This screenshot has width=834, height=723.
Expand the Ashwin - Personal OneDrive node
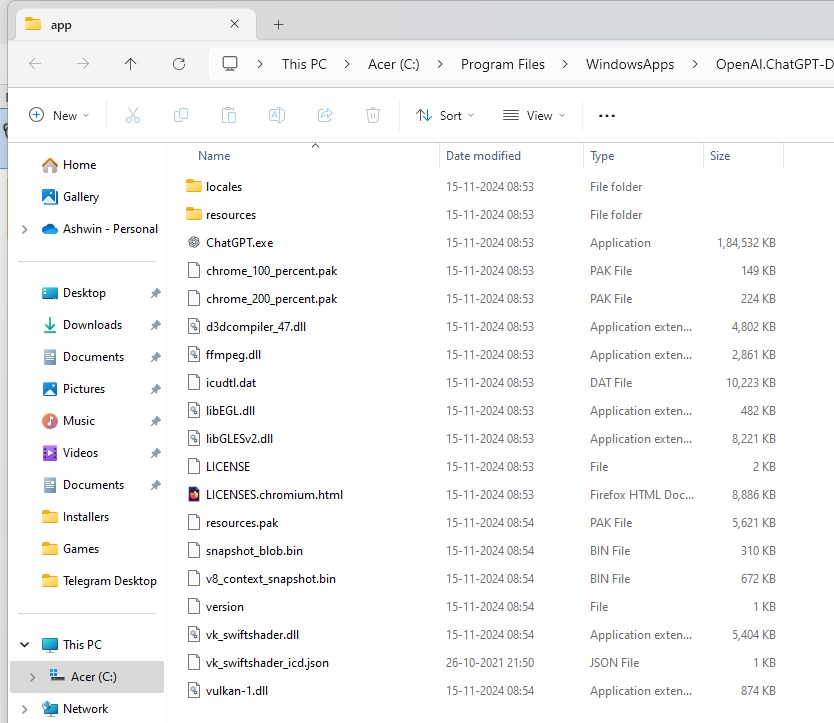coord(24,229)
